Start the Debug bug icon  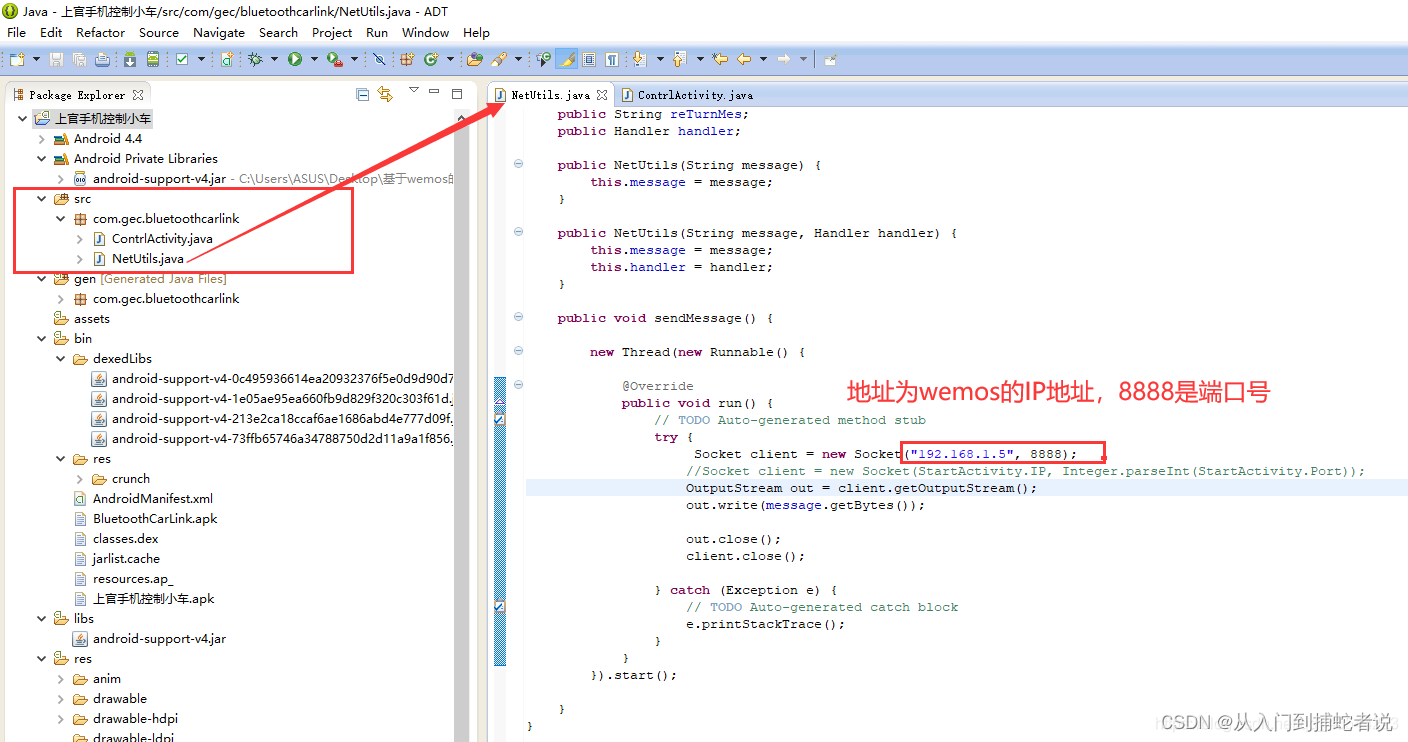point(256,59)
